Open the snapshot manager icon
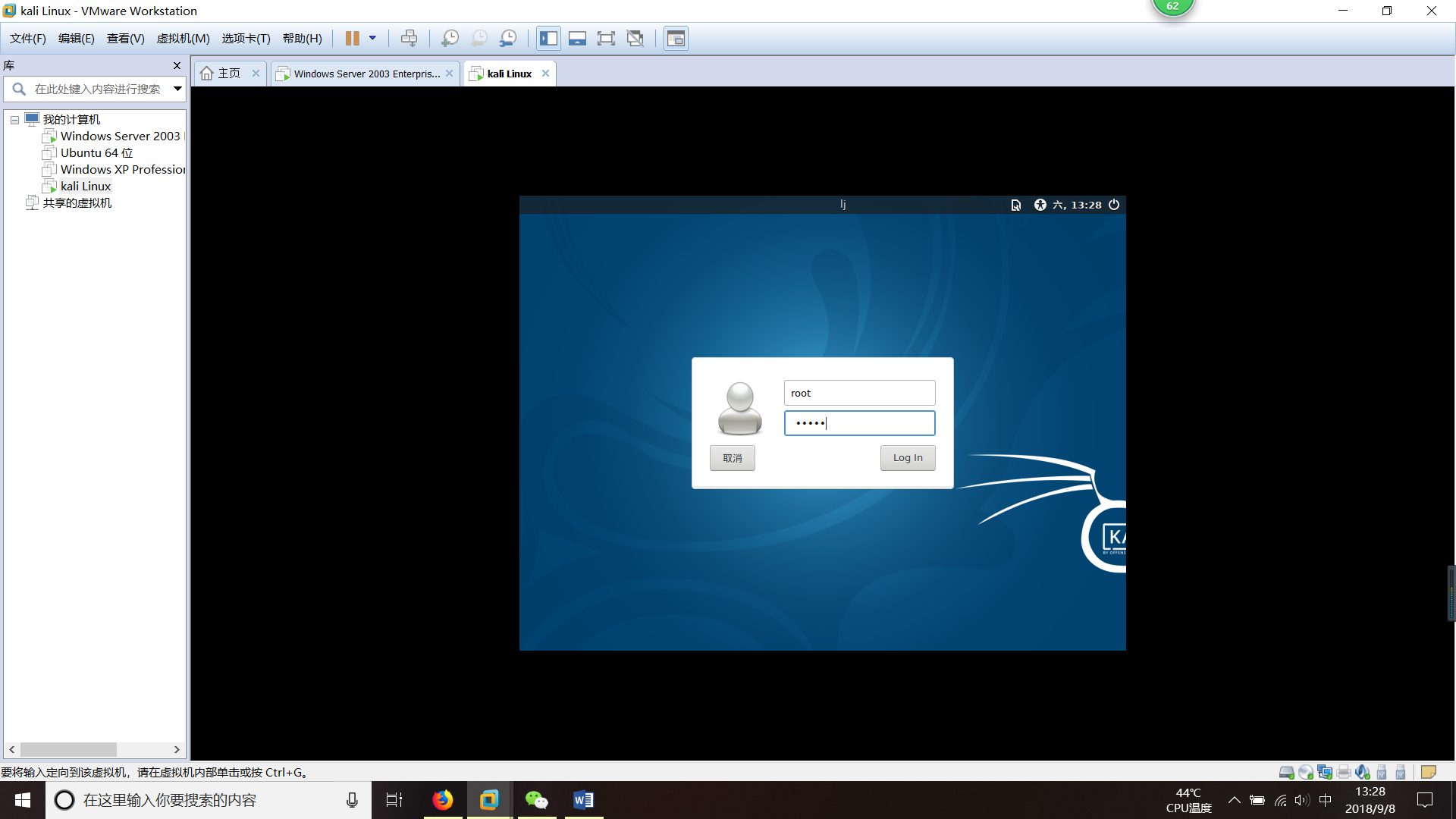Viewport: 1456px width, 819px height. click(508, 38)
